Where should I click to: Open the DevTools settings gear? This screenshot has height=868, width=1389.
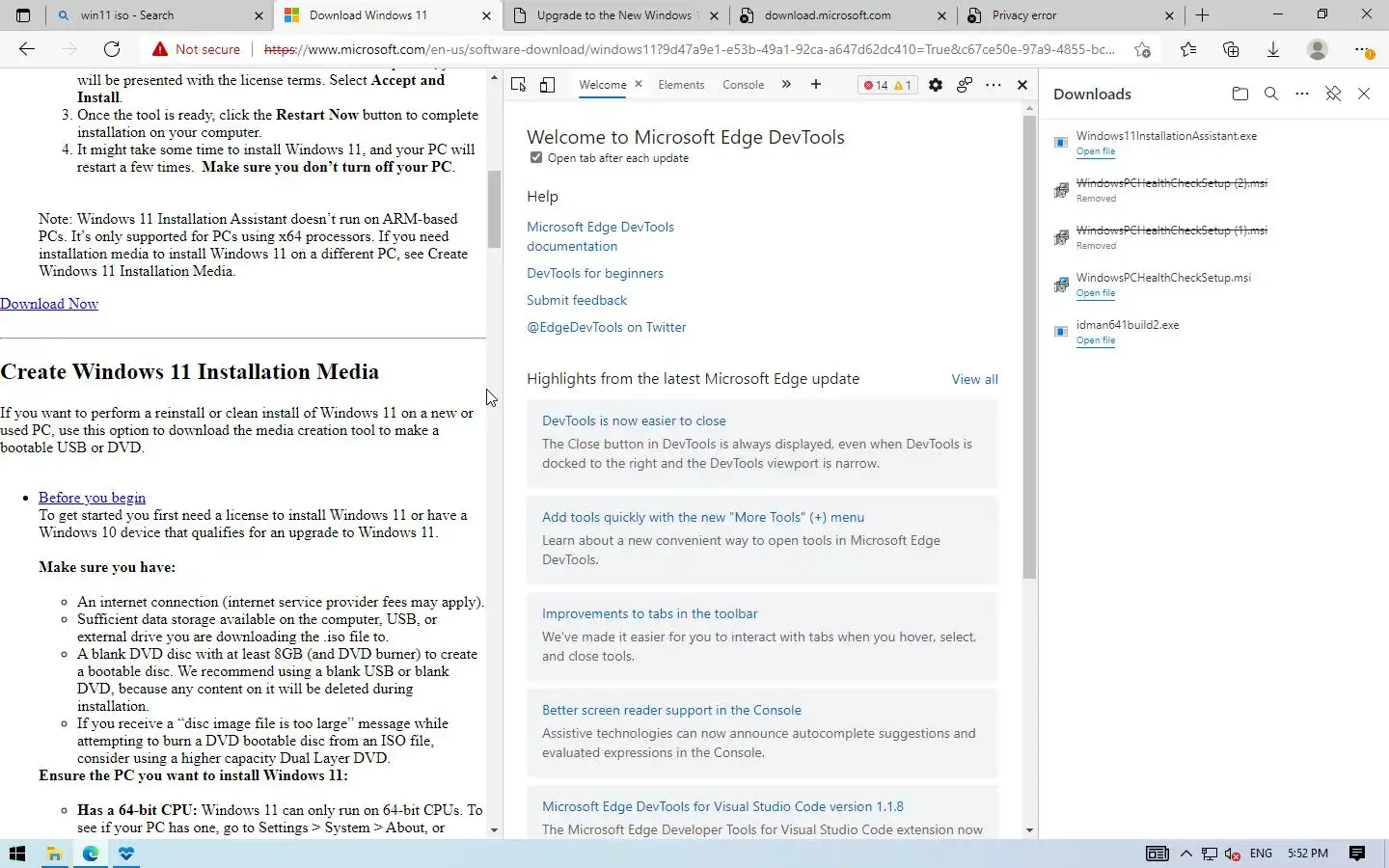(x=936, y=85)
